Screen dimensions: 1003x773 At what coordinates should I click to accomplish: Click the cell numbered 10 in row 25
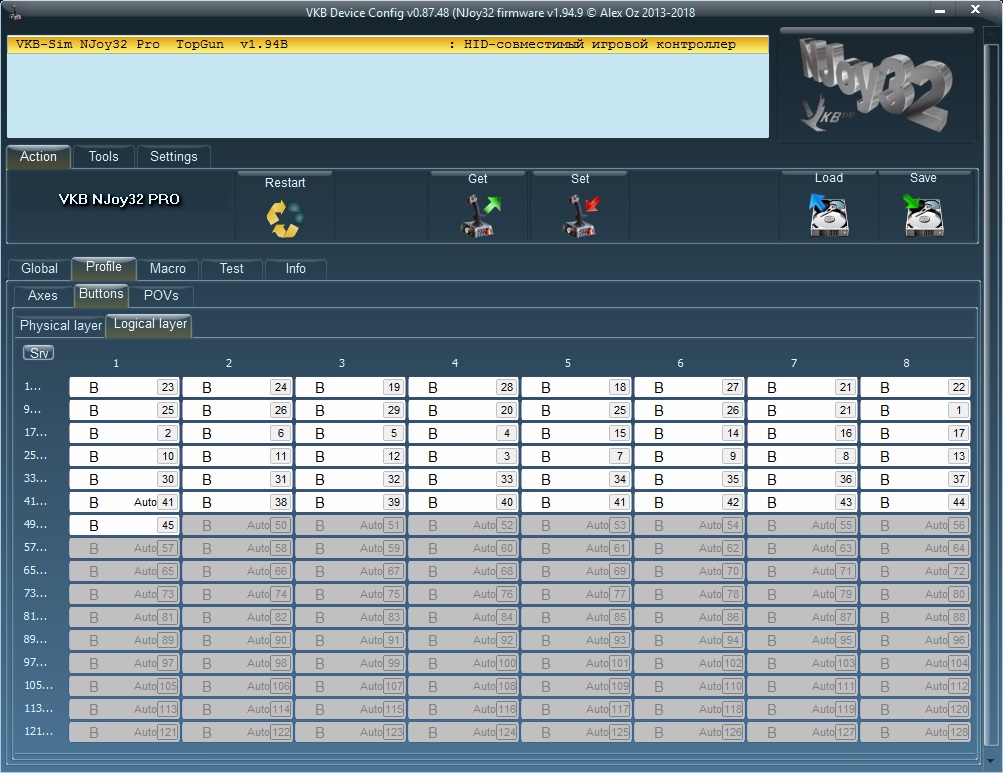click(125, 456)
